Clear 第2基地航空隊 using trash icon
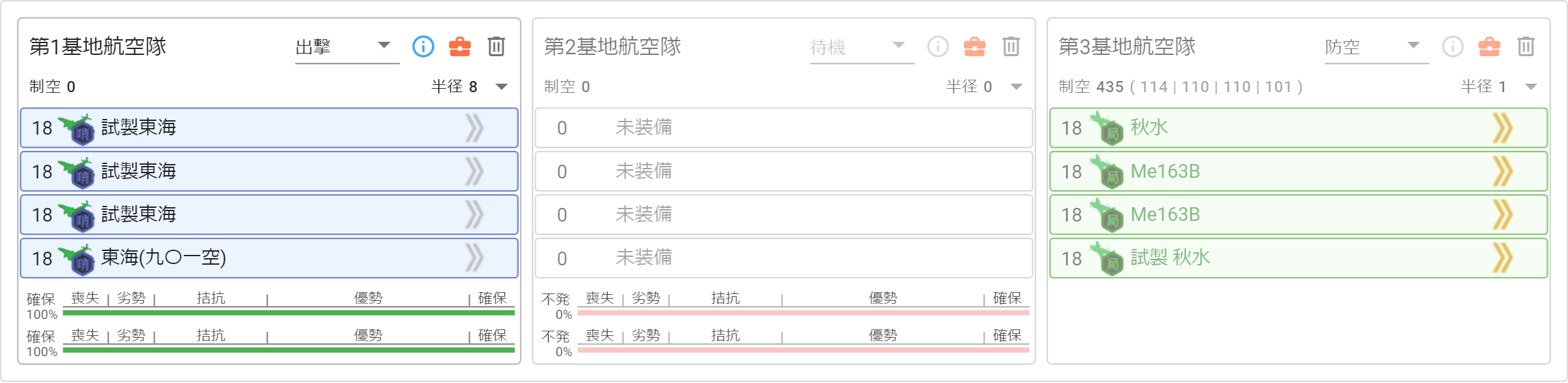 coord(1011,46)
